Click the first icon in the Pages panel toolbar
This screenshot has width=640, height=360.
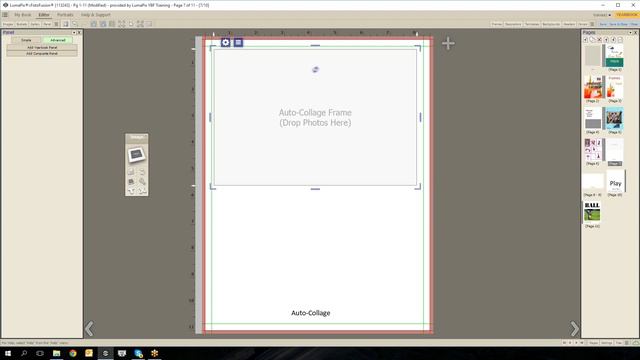(x=586, y=40)
